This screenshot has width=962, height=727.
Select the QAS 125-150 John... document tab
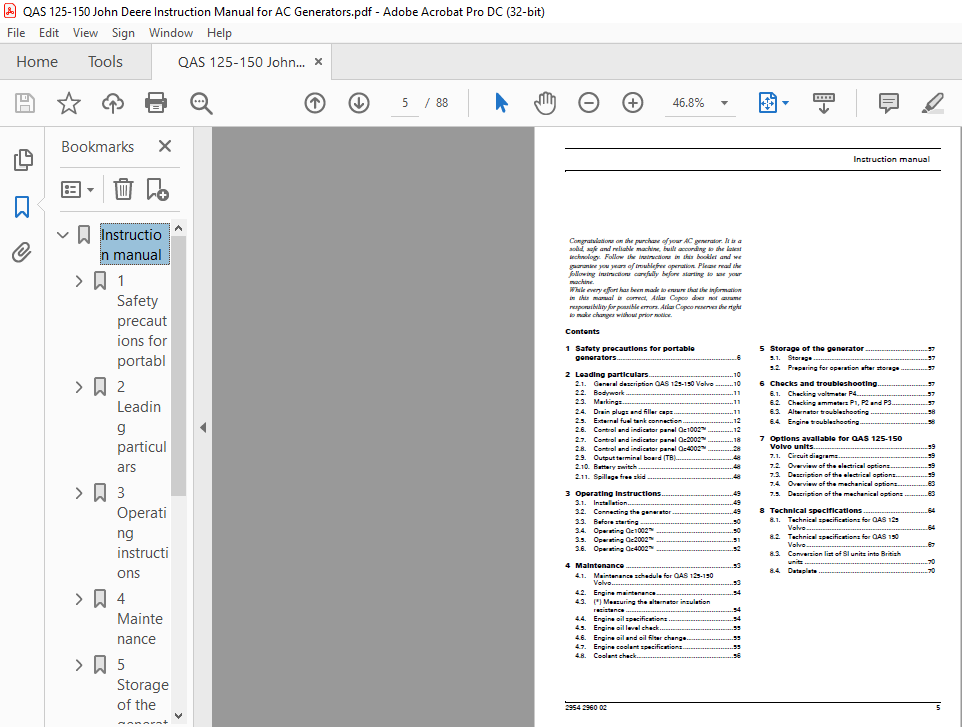241,62
